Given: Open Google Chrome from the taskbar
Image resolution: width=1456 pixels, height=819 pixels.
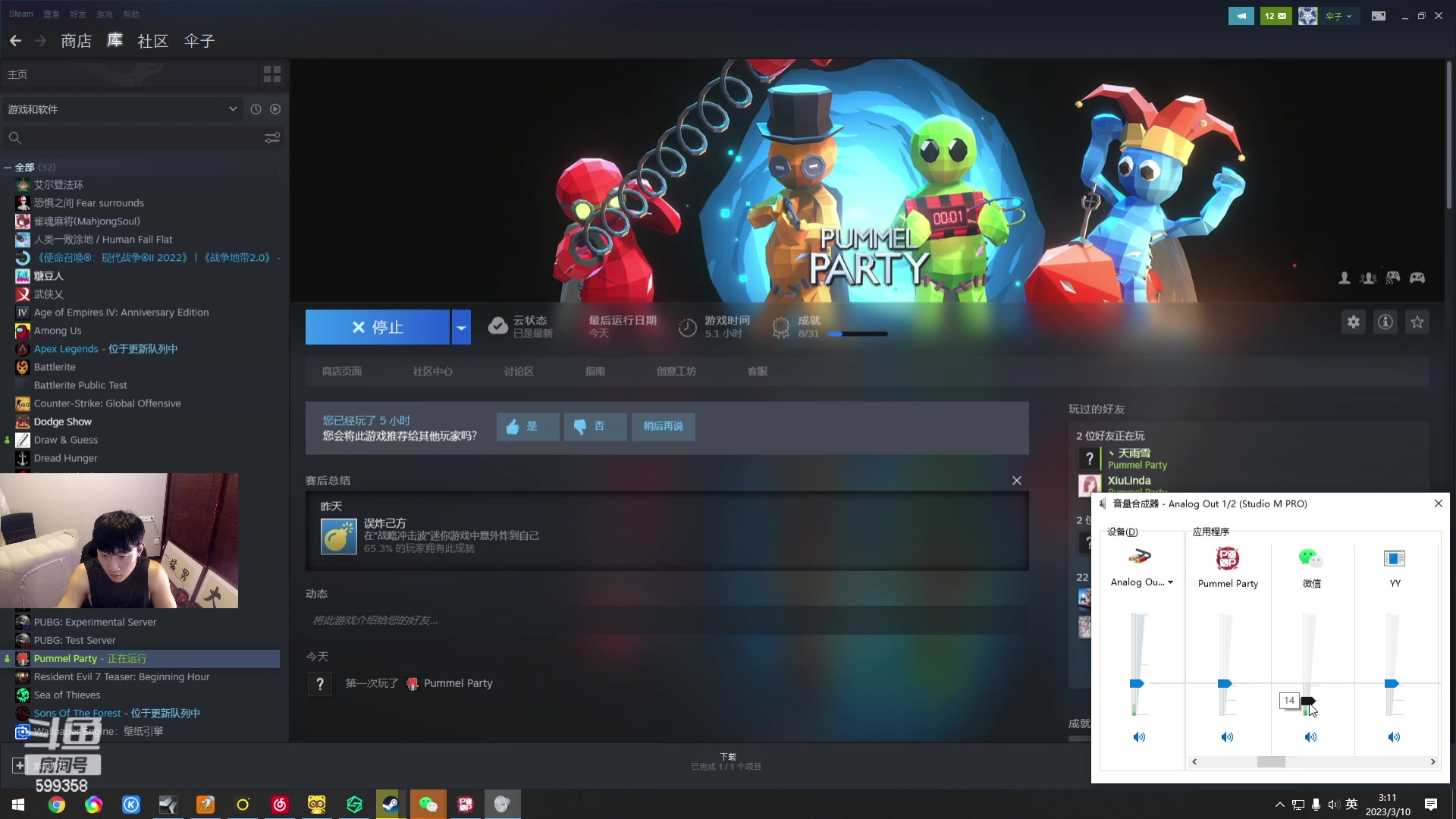Looking at the screenshot, I should 57,805.
